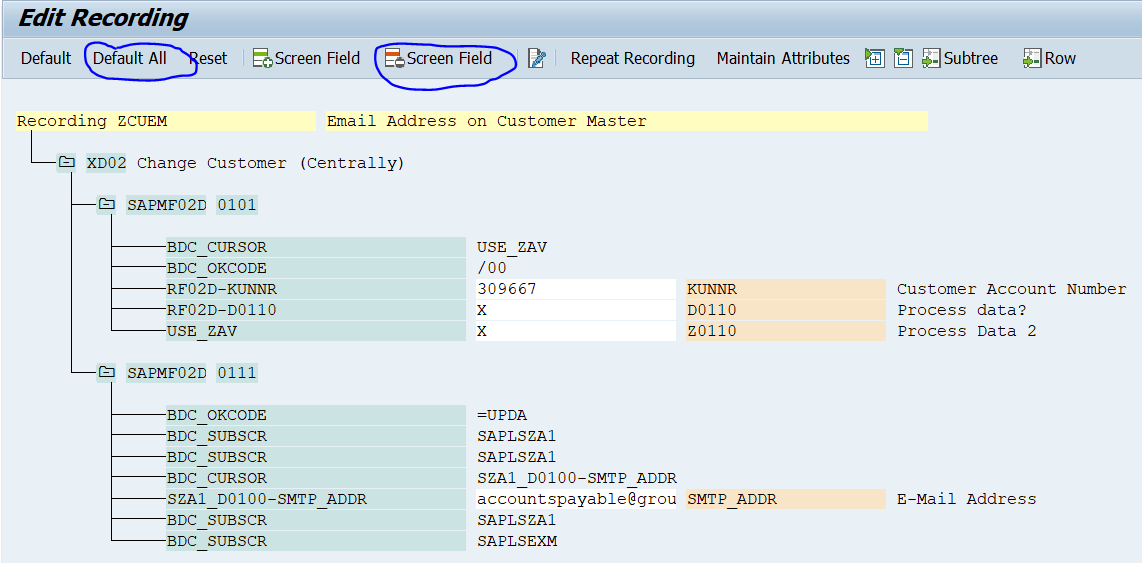
Task: Click 'Change Customer (Centrally)' text
Action: pos(271,163)
